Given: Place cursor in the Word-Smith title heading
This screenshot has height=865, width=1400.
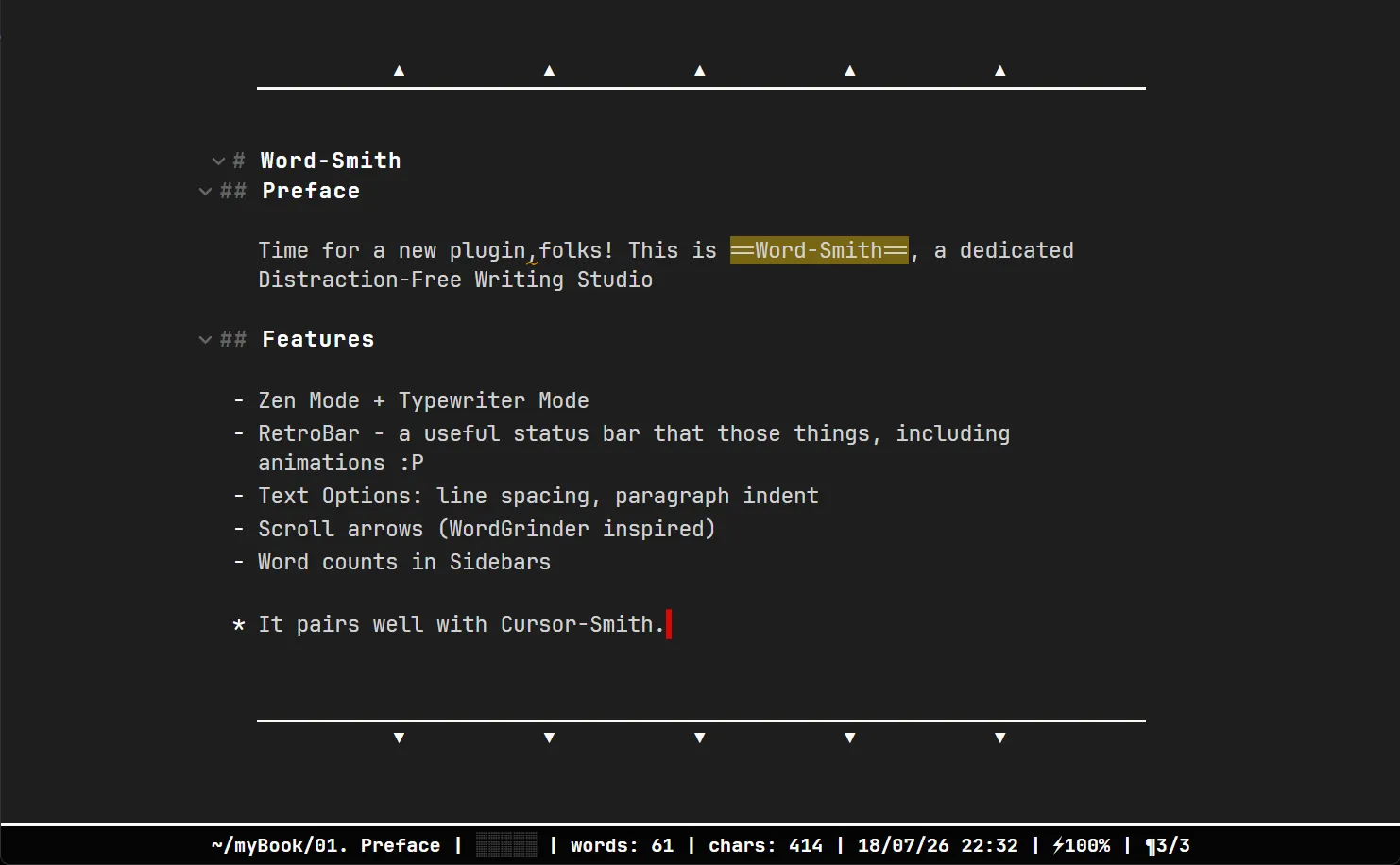Looking at the screenshot, I should [331, 161].
